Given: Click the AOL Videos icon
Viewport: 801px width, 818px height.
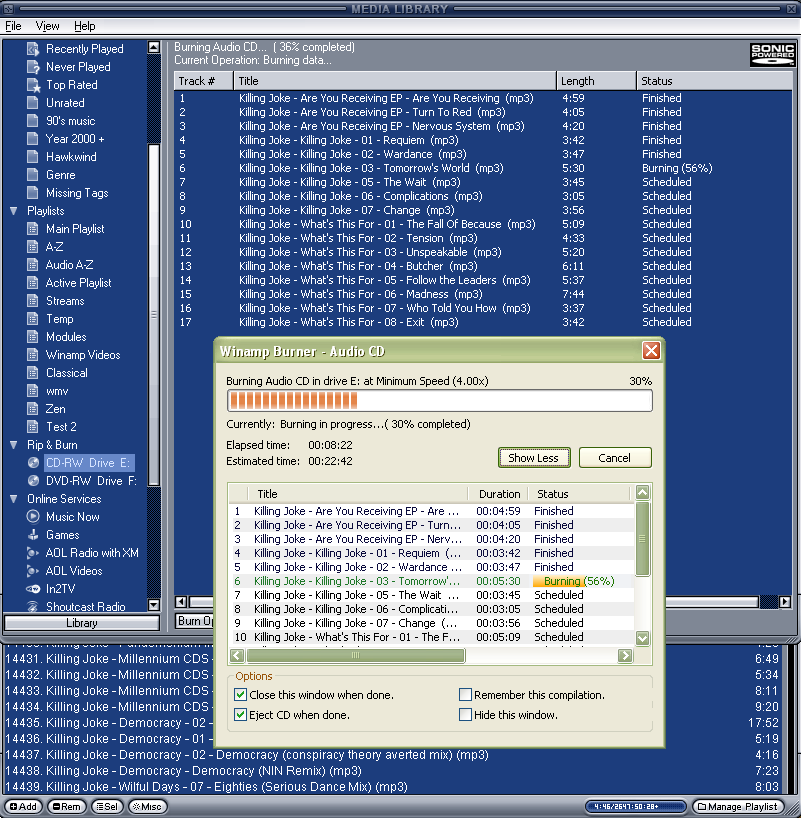Looking at the screenshot, I should coord(33,571).
